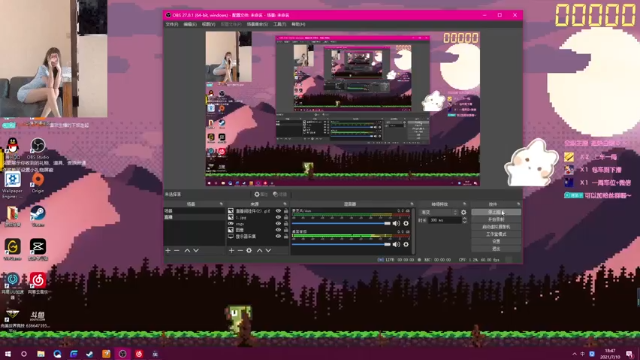
Task: Open the Origin desktop icon
Action: [38, 182]
